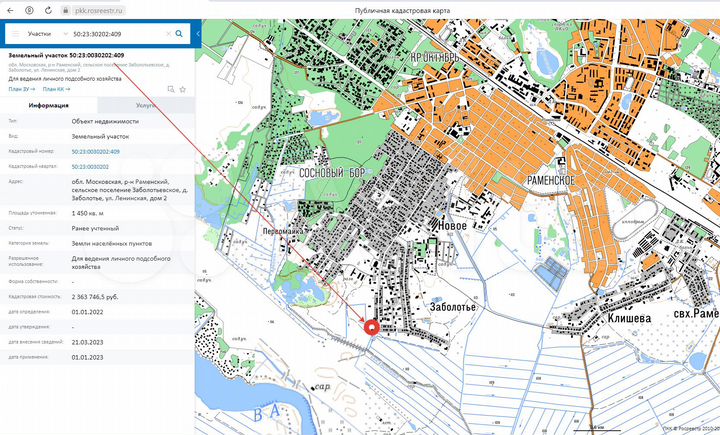Collapse the side panel with the arrow
Viewport: 720px width, 435px height.
point(198,34)
